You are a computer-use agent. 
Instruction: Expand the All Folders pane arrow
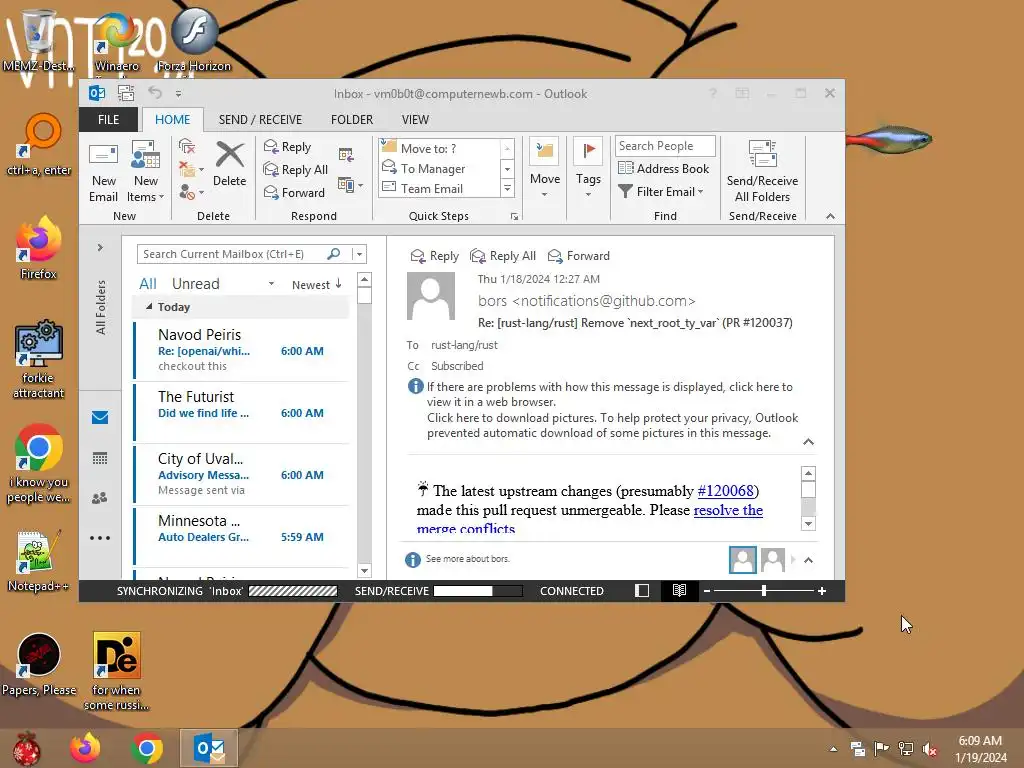100,248
